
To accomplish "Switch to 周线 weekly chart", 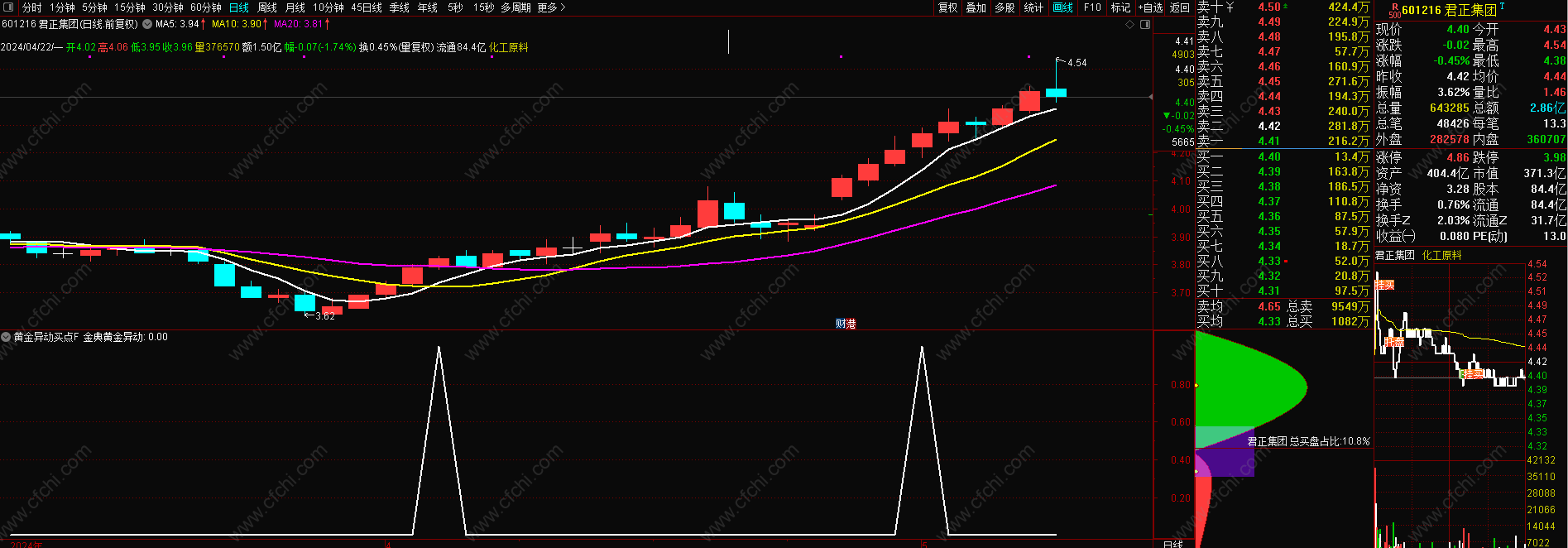I will (x=267, y=7).
